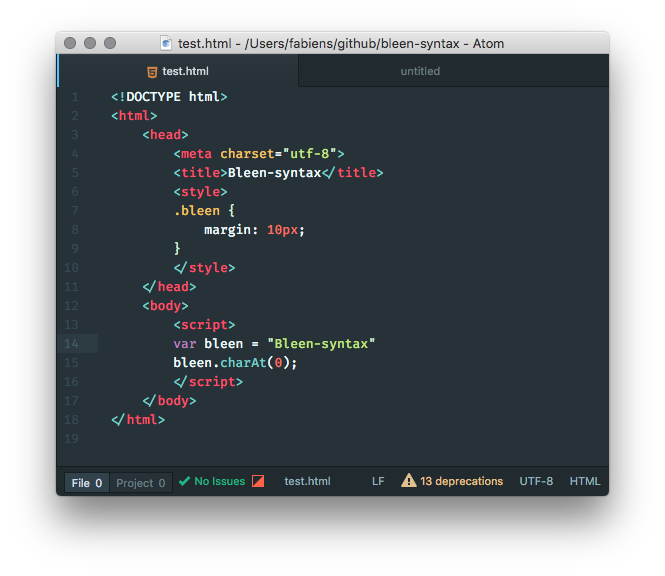Select the Project 0 linter scope
The height and width of the screenshot is (576, 665).
point(141,483)
